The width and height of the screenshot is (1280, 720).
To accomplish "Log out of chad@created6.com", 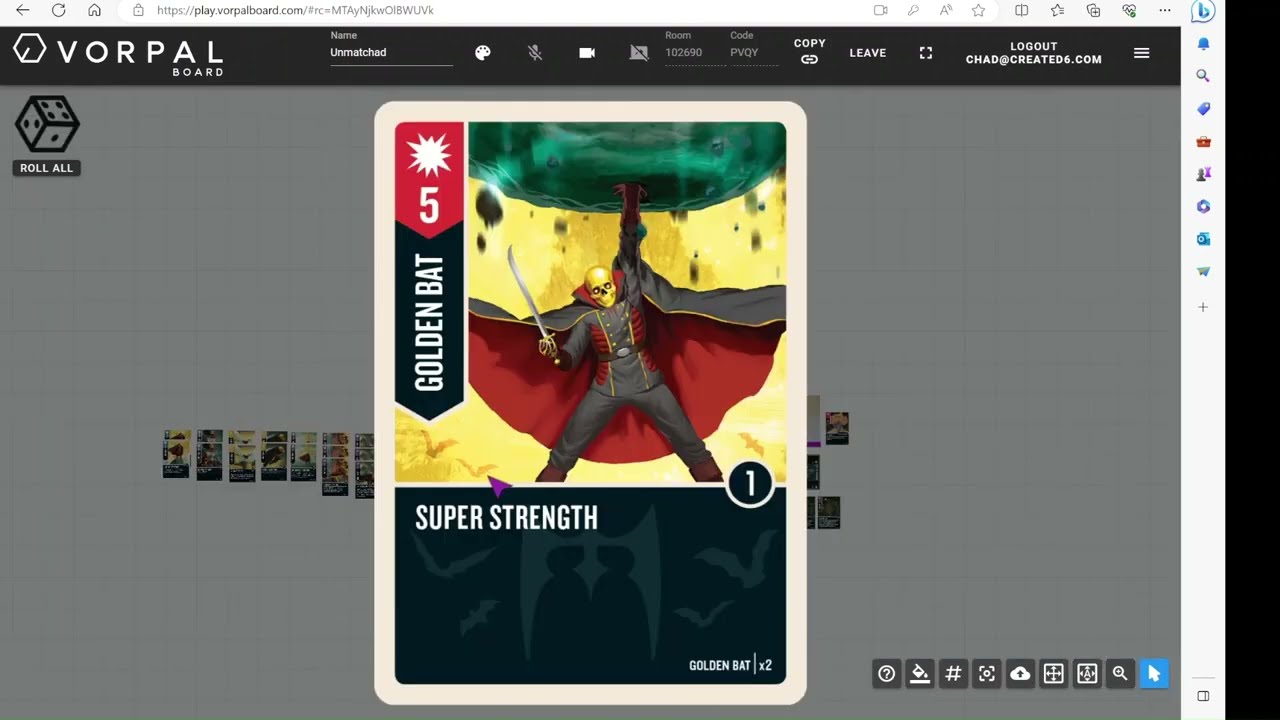I will click(x=1034, y=53).
